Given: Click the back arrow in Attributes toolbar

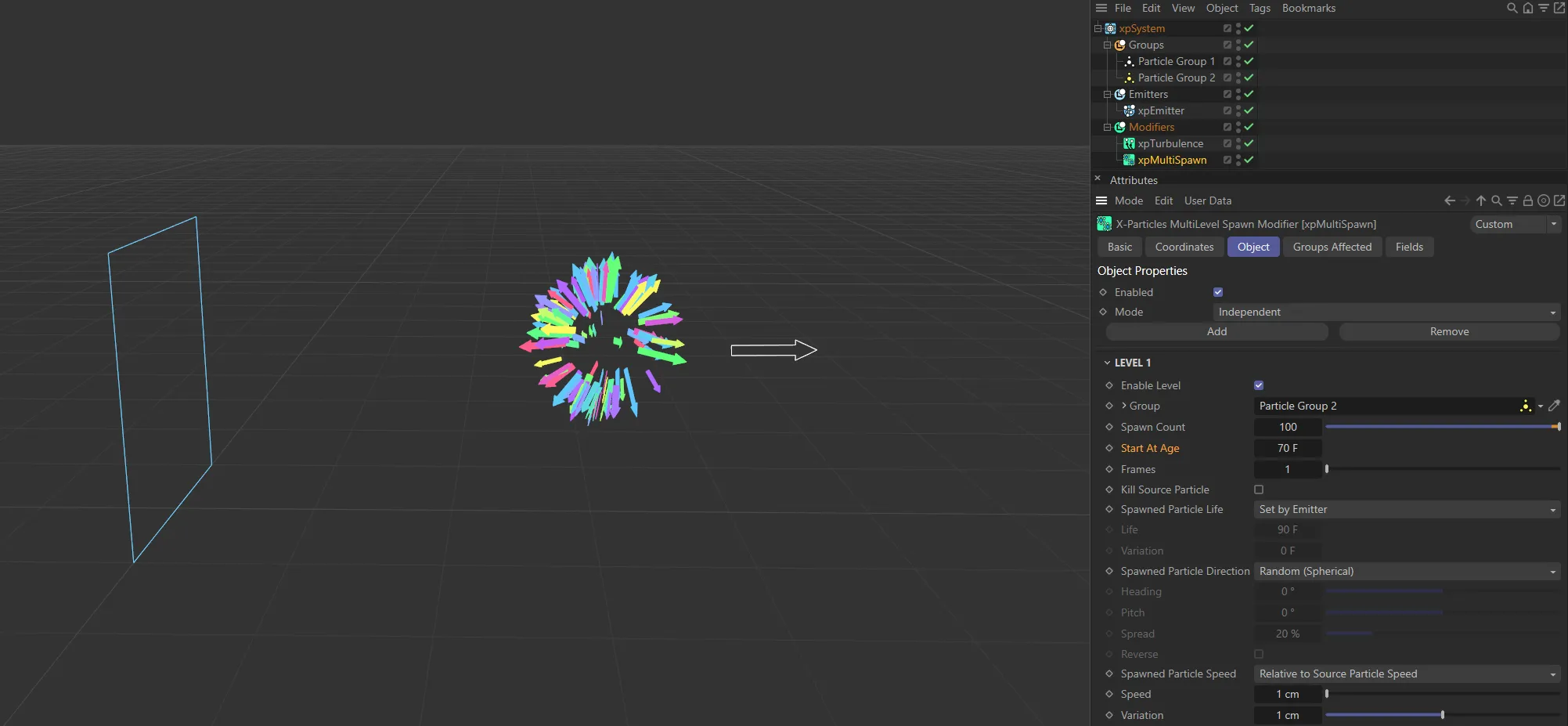Looking at the screenshot, I should (1450, 200).
